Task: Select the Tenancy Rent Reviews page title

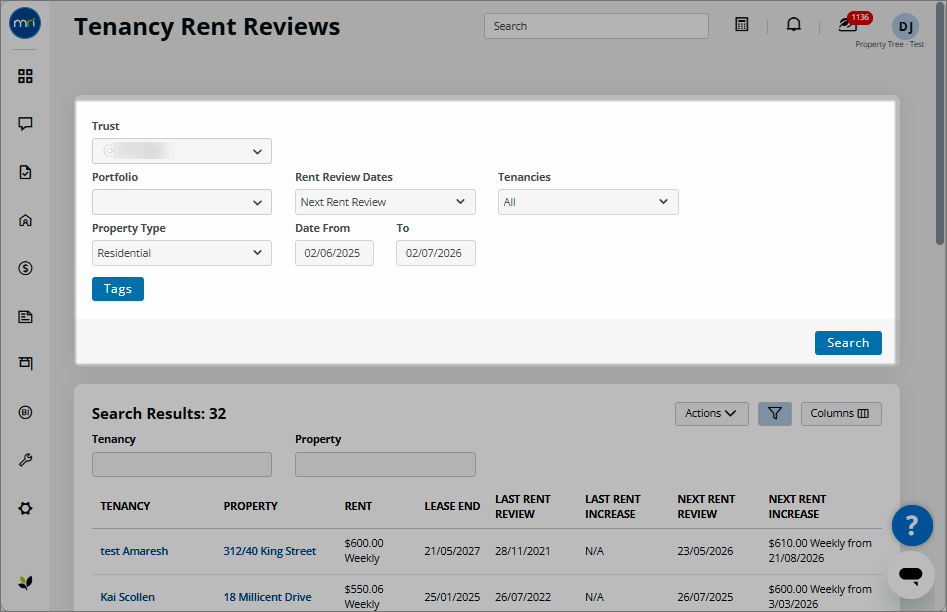Action: 207,27
